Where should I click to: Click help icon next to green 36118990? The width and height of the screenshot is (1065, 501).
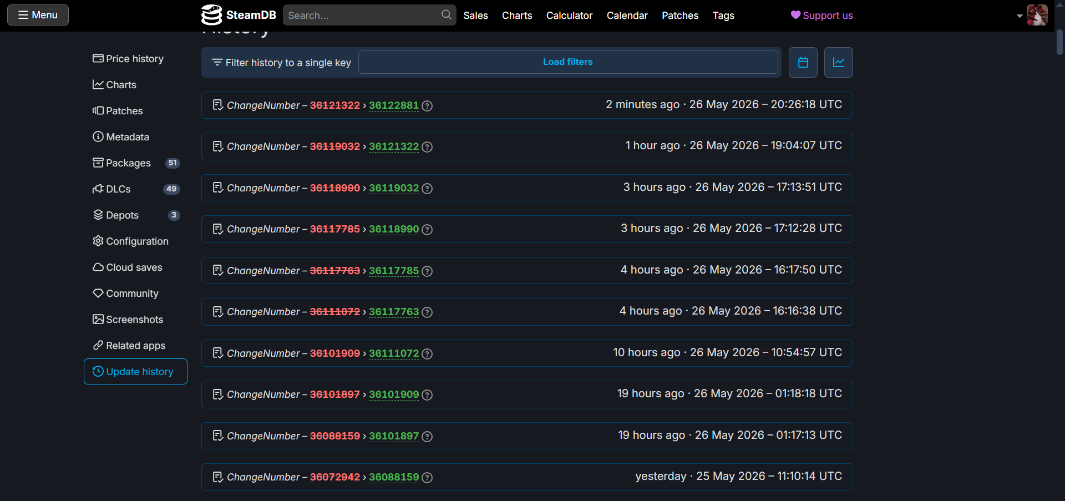click(x=427, y=230)
